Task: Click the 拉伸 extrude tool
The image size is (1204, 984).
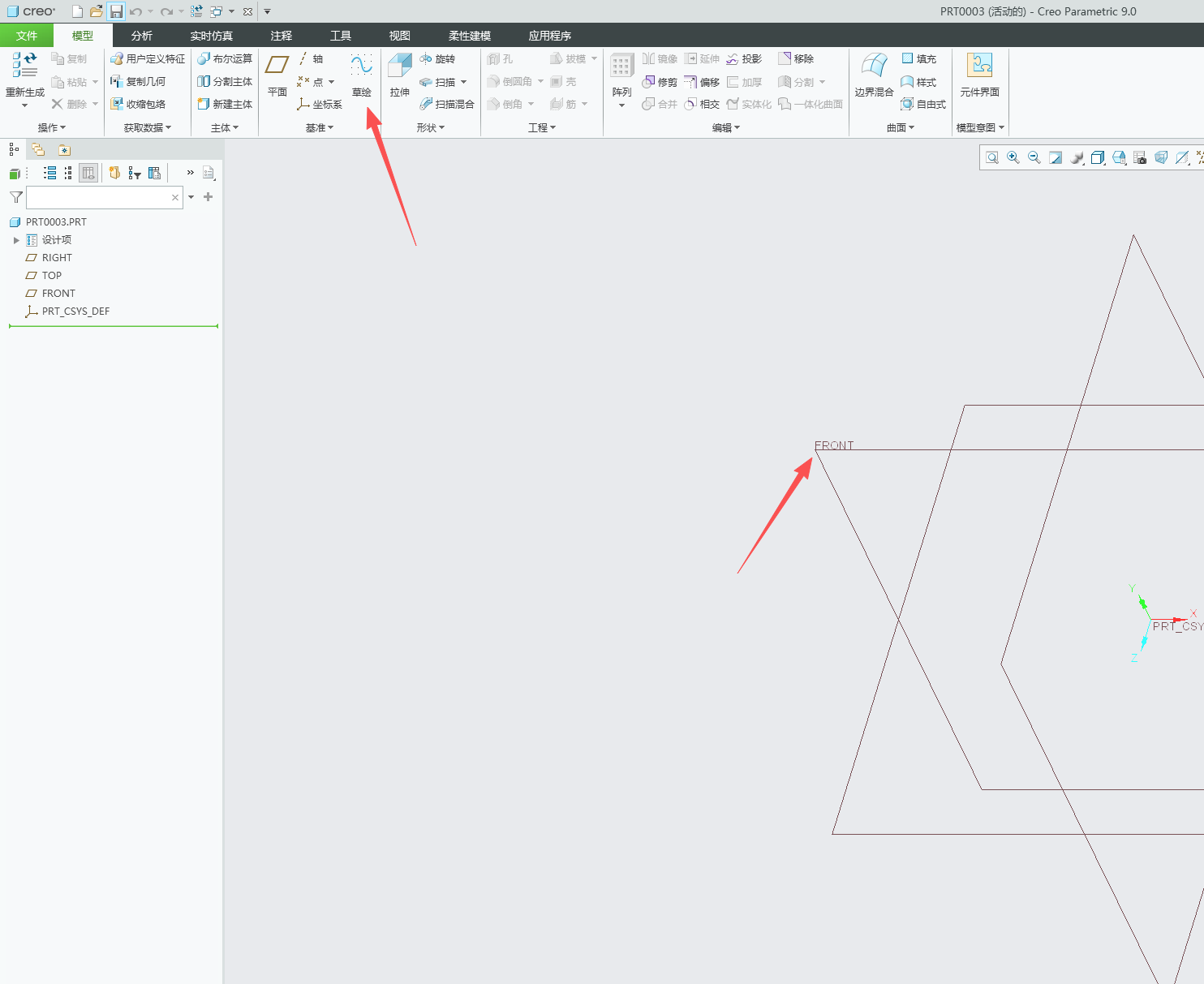Action: point(400,75)
